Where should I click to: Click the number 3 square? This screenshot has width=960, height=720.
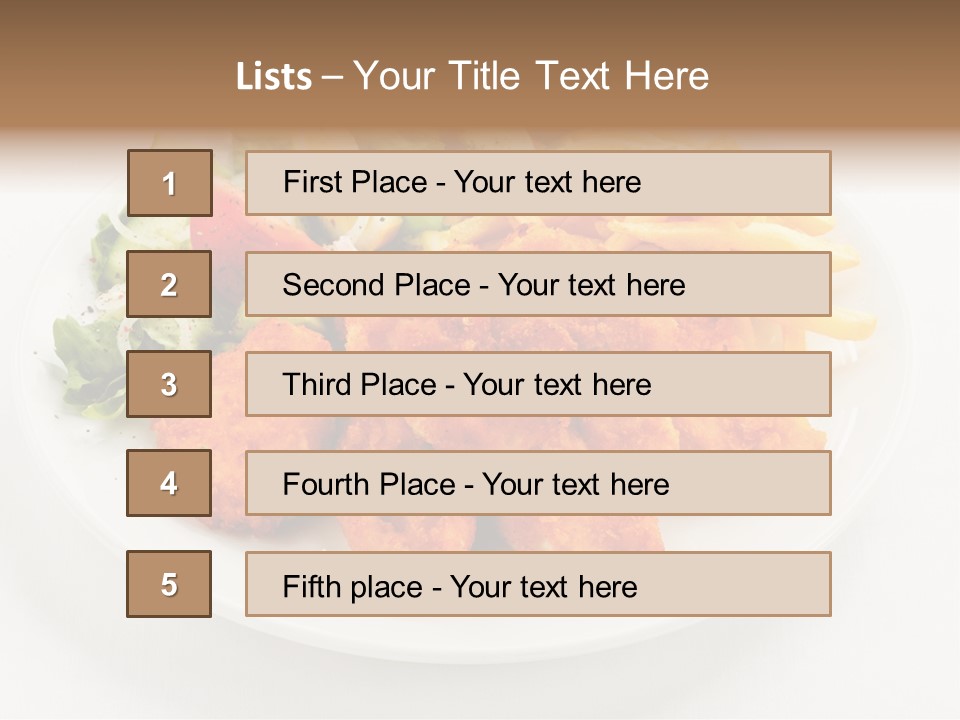pos(169,384)
